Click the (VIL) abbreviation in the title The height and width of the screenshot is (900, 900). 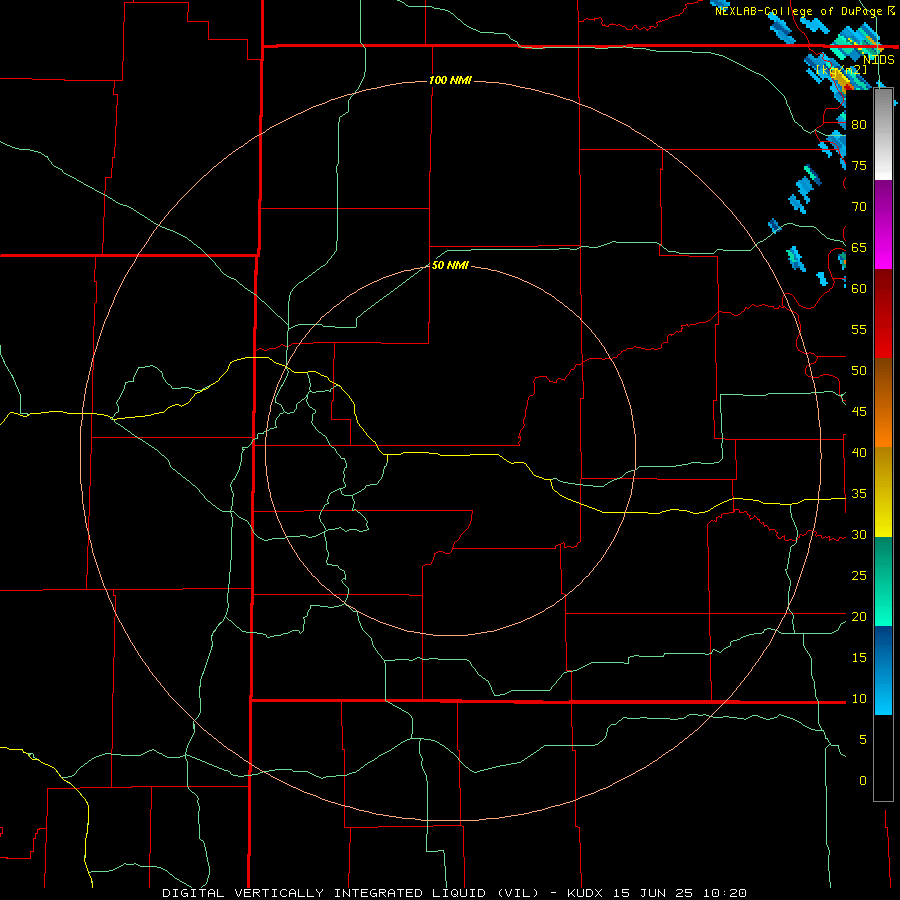coord(518,893)
